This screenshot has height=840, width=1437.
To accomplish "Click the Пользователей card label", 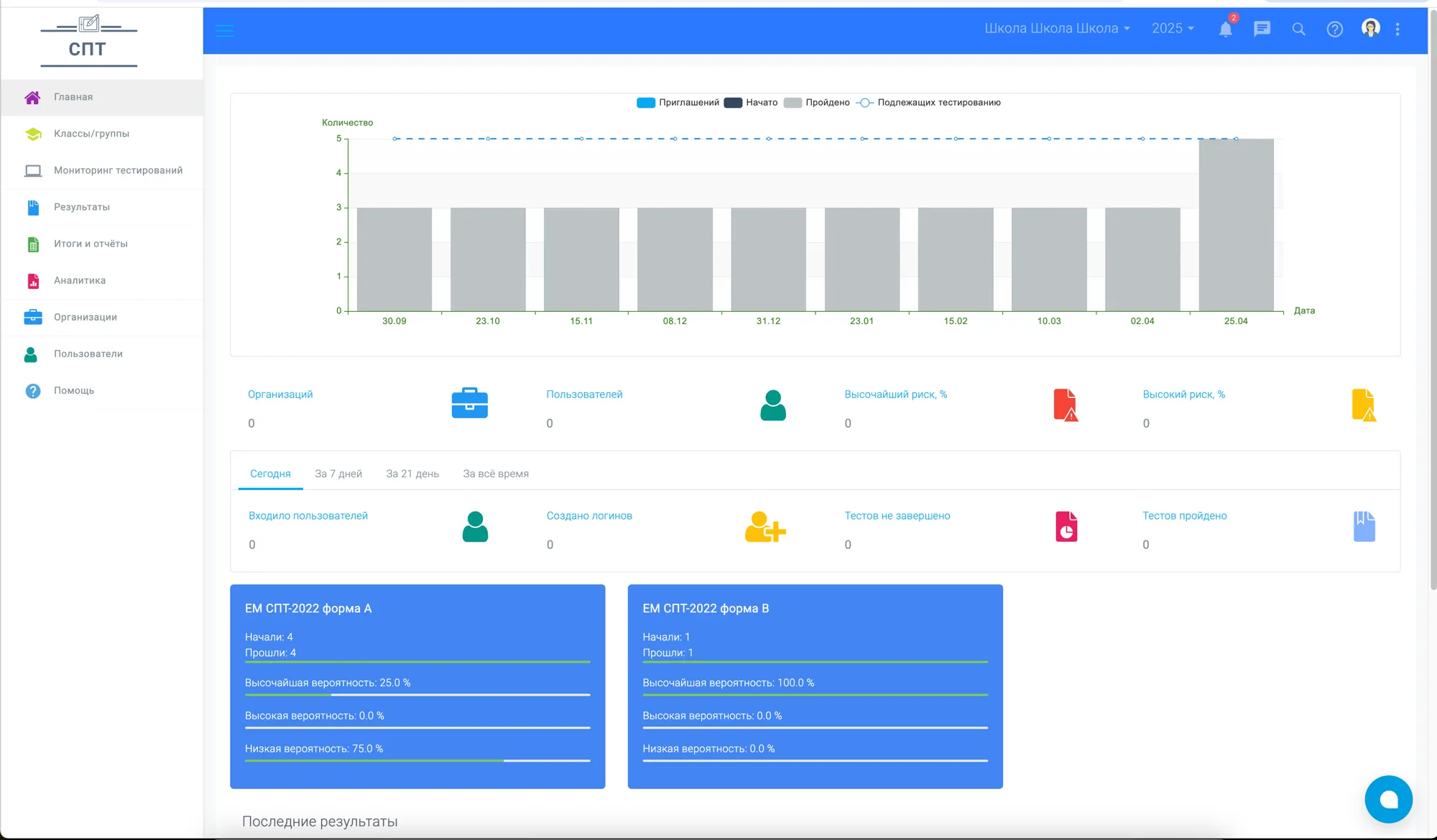I will pos(584,394).
